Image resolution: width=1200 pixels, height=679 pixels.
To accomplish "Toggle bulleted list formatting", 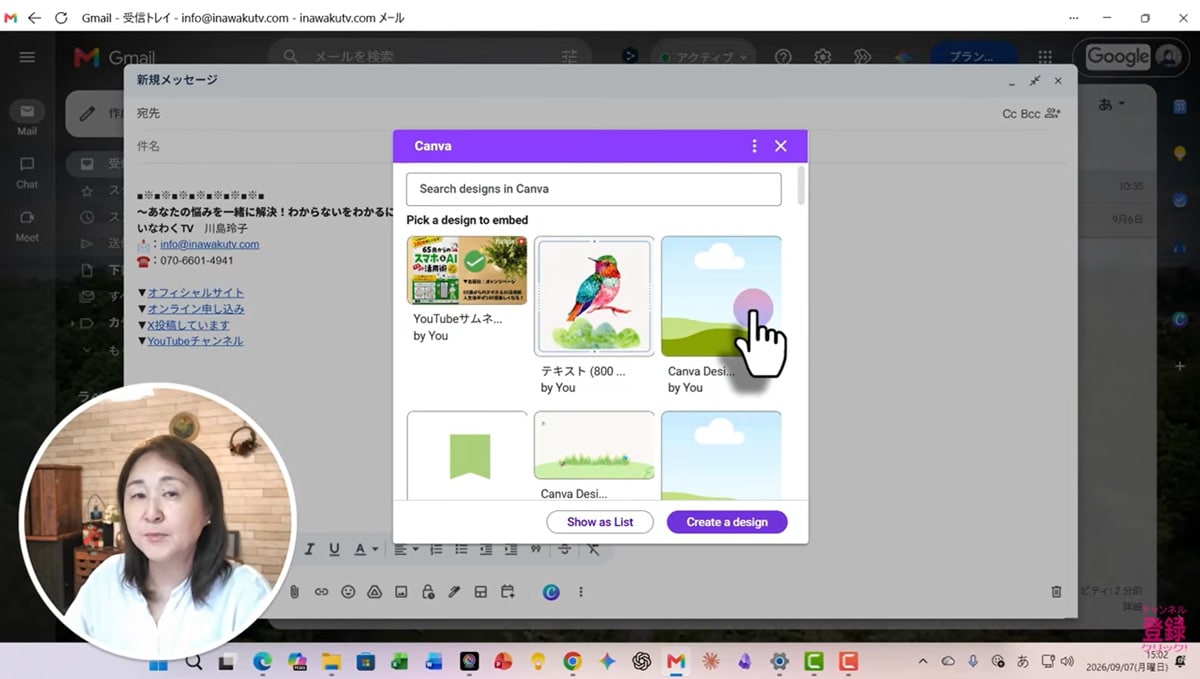I will coord(461,549).
